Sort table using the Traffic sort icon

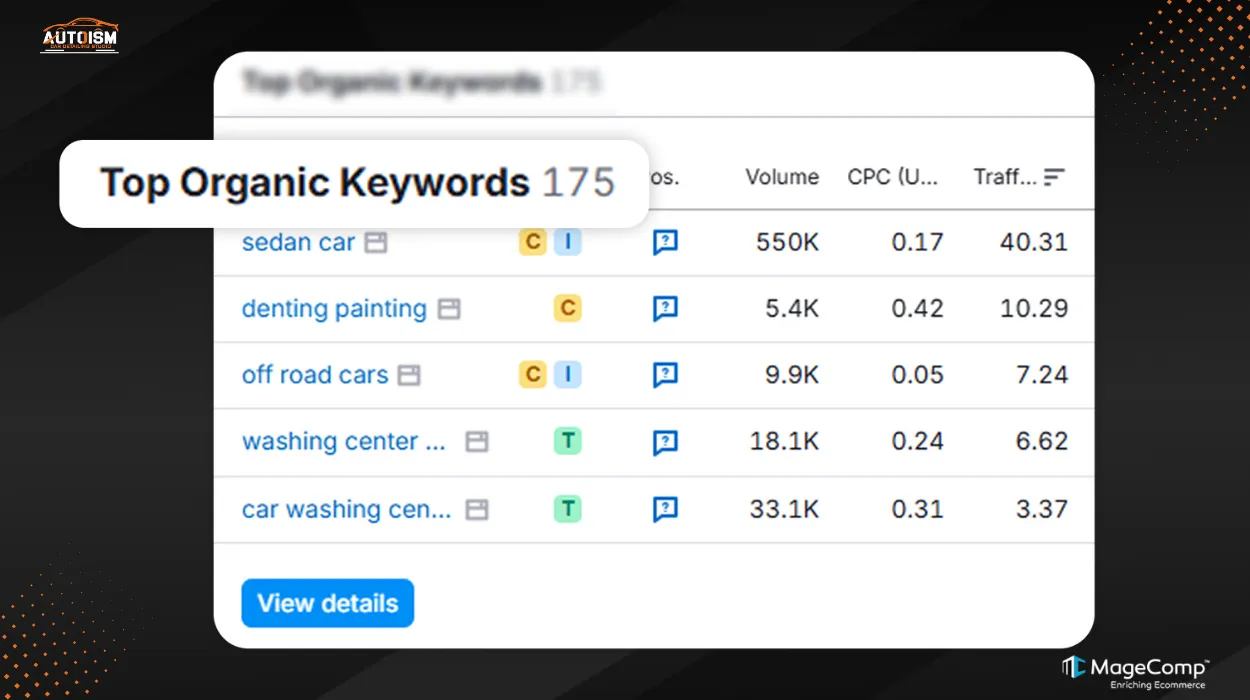(x=1054, y=177)
